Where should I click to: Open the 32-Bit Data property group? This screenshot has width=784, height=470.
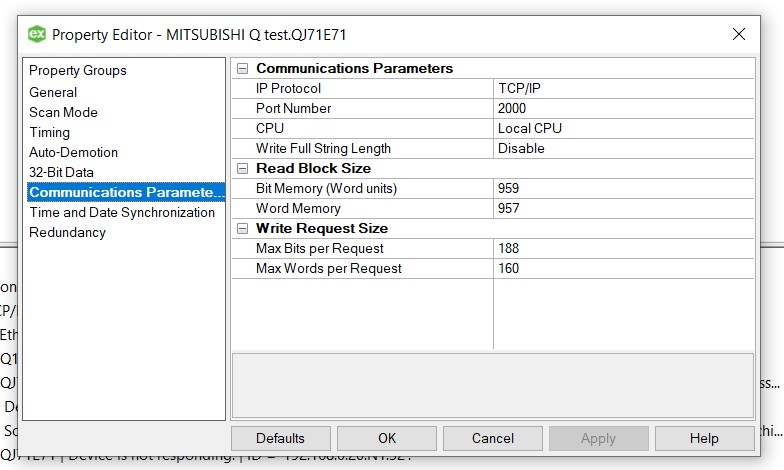(61, 172)
